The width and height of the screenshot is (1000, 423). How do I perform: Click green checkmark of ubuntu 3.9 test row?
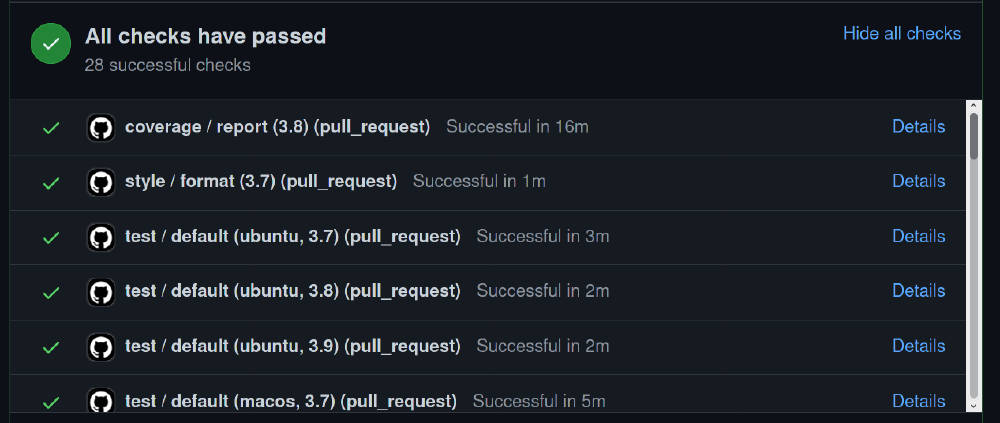click(51, 347)
